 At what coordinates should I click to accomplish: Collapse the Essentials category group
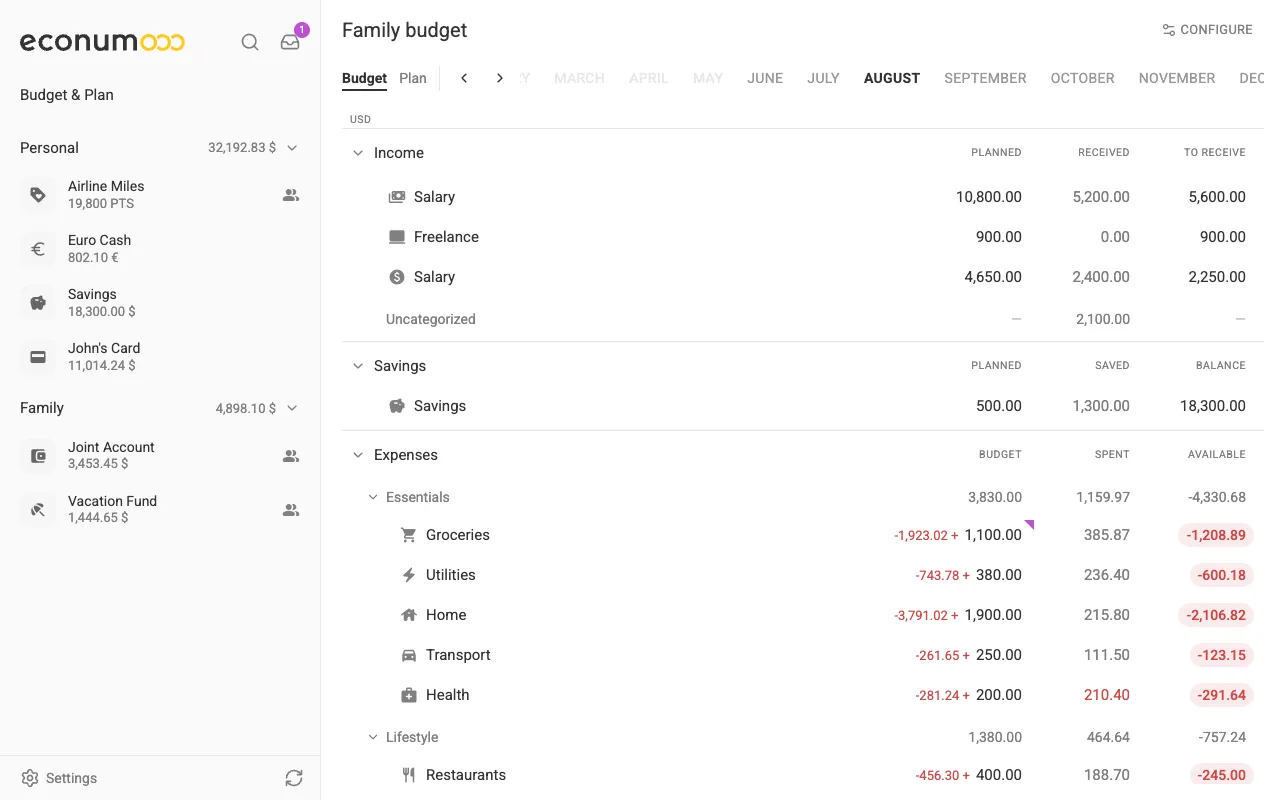[373, 497]
